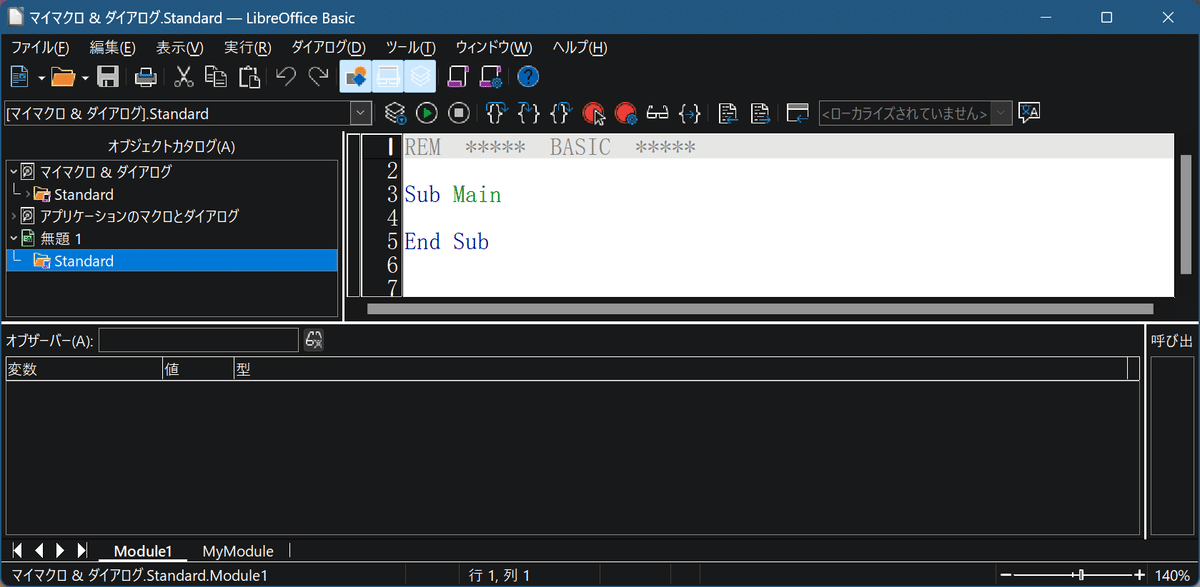Click the Single Step (step into) icon
The image size is (1200, 587).
pos(529,113)
